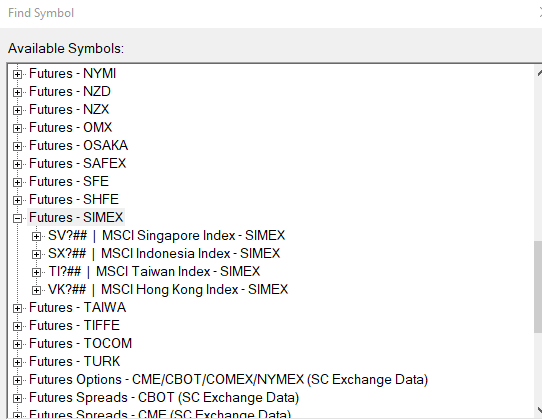Select the Futures - OSAKA row
This screenshot has width=542, height=420.
tap(78, 146)
